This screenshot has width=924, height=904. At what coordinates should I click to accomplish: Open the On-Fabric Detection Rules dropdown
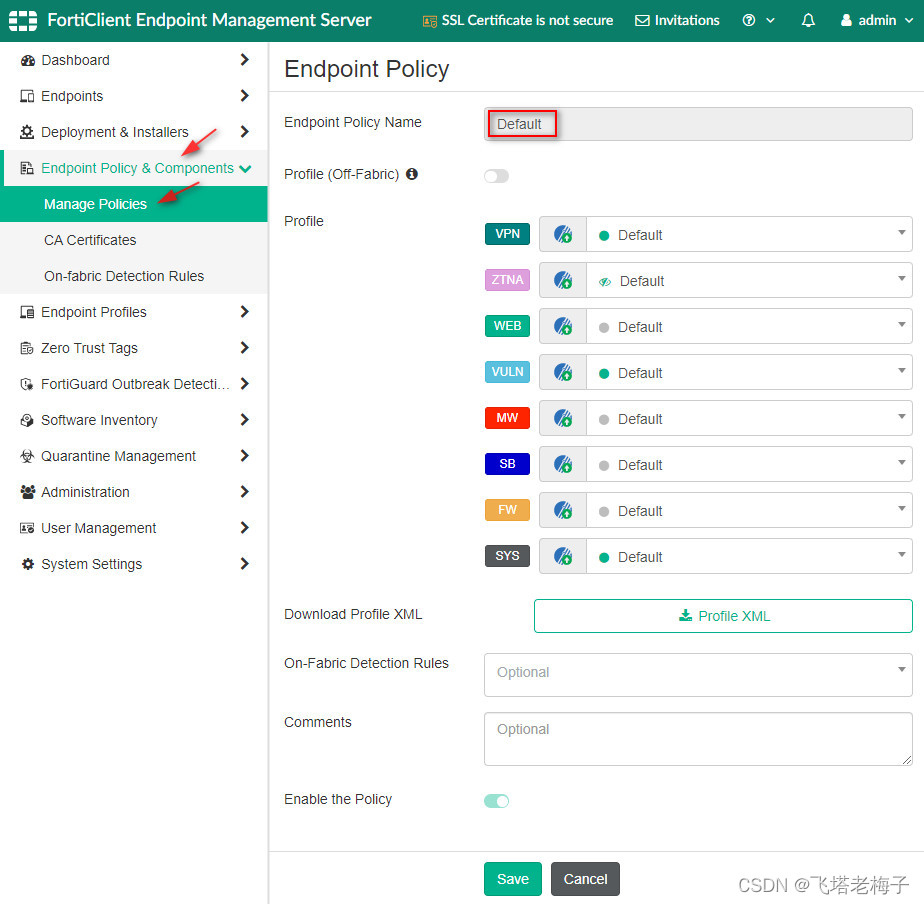[x=698, y=675]
